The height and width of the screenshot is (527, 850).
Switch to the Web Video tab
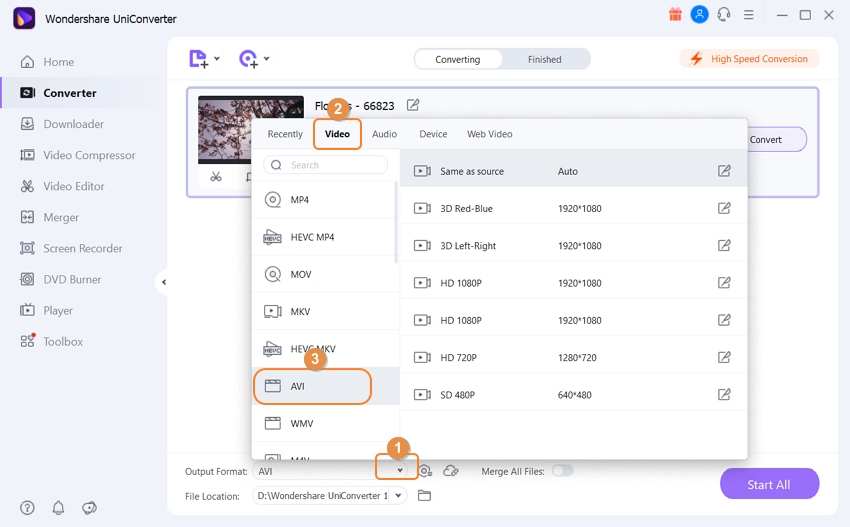(x=490, y=134)
